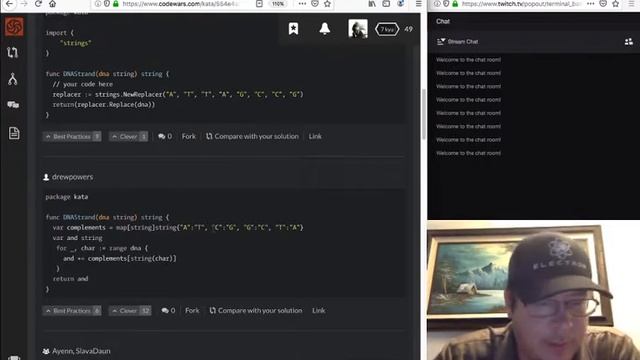Click the Pocket icon in Codewars address bar
Screen dimensions: 640x360
315,4
